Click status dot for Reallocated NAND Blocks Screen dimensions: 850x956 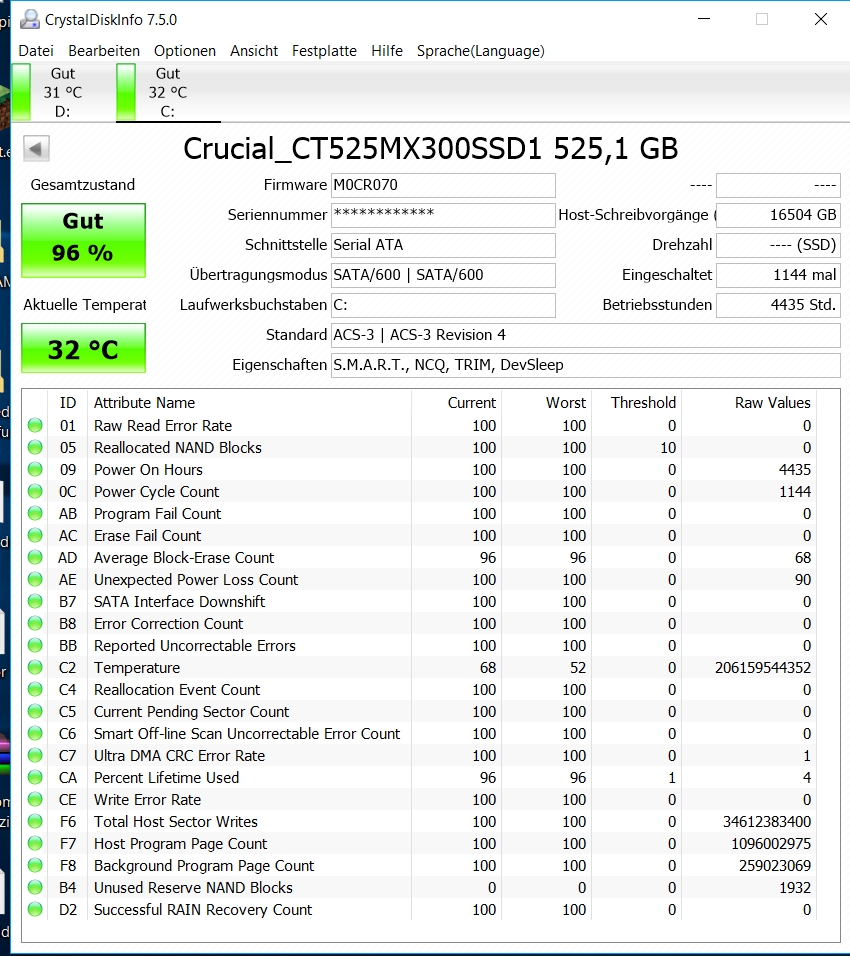(x=35, y=447)
